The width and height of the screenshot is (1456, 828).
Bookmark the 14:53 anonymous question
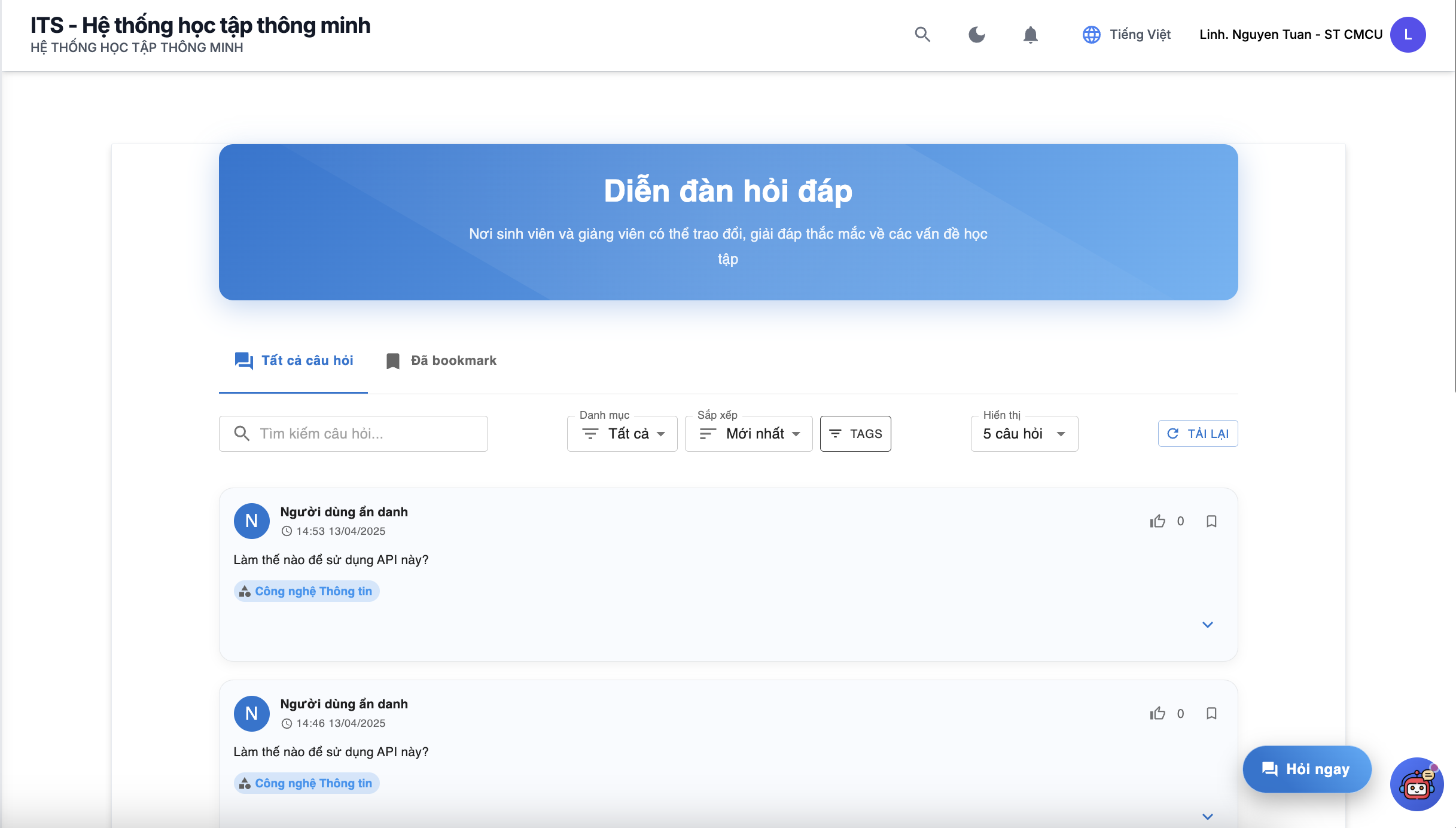pos(1211,521)
